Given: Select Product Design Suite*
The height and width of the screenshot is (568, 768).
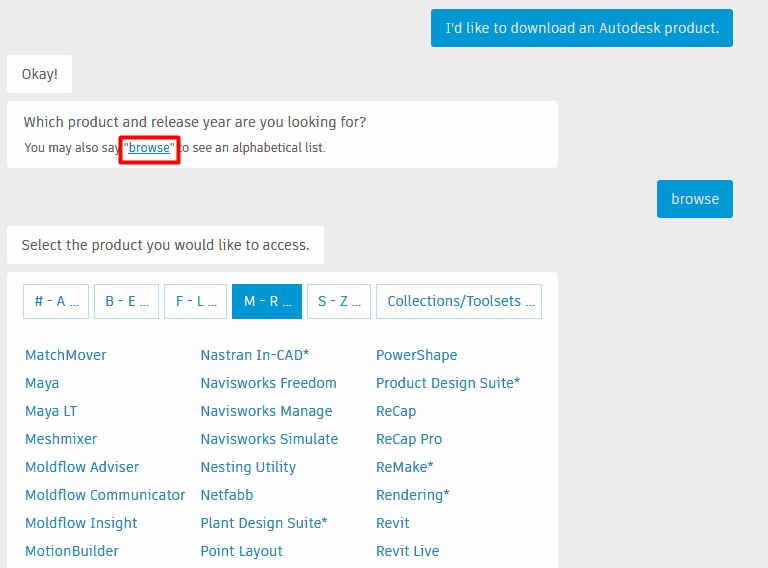Looking at the screenshot, I should coord(448,383).
